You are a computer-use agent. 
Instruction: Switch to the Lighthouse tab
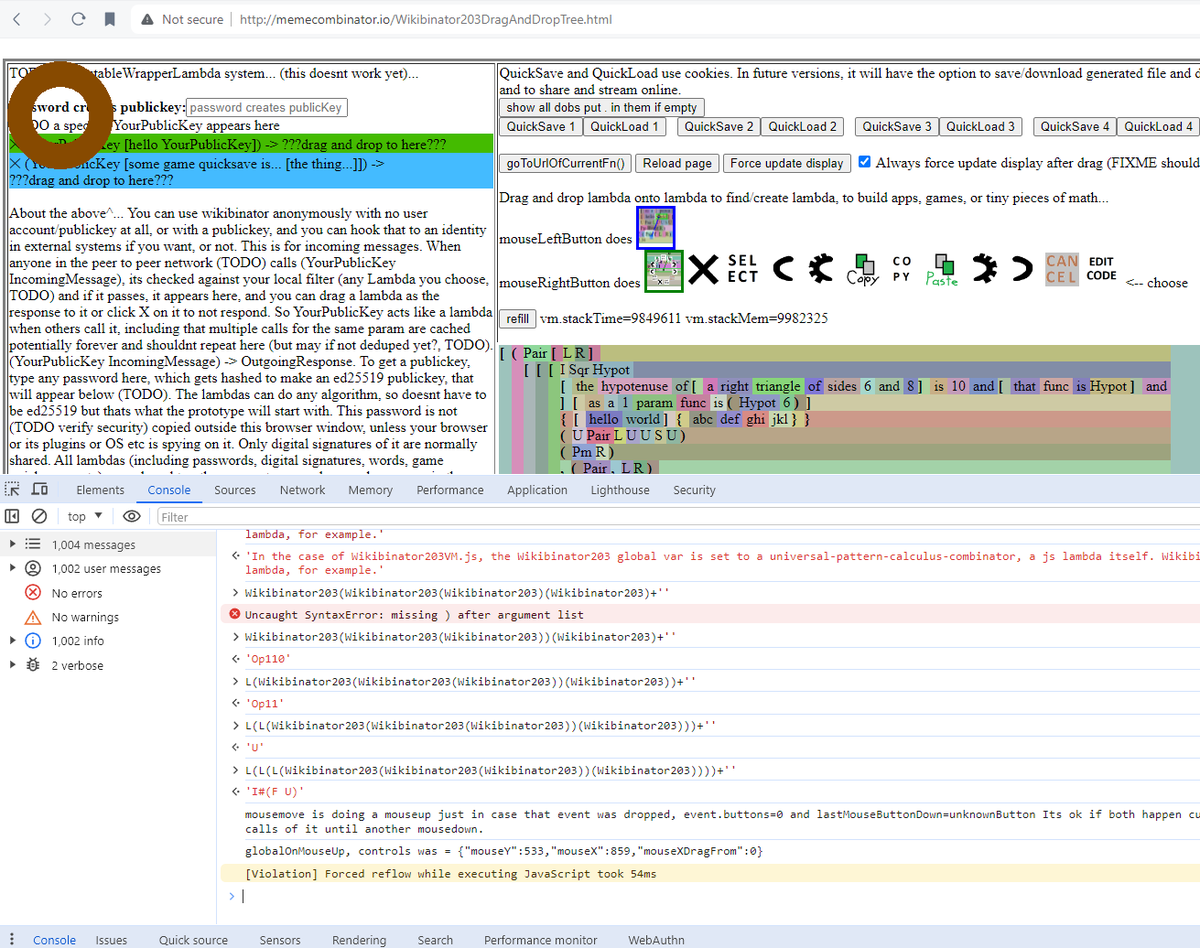(620, 490)
